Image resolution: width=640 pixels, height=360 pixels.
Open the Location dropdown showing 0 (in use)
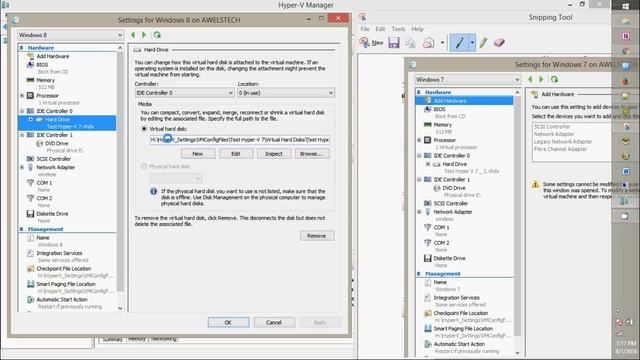point(286,93)
